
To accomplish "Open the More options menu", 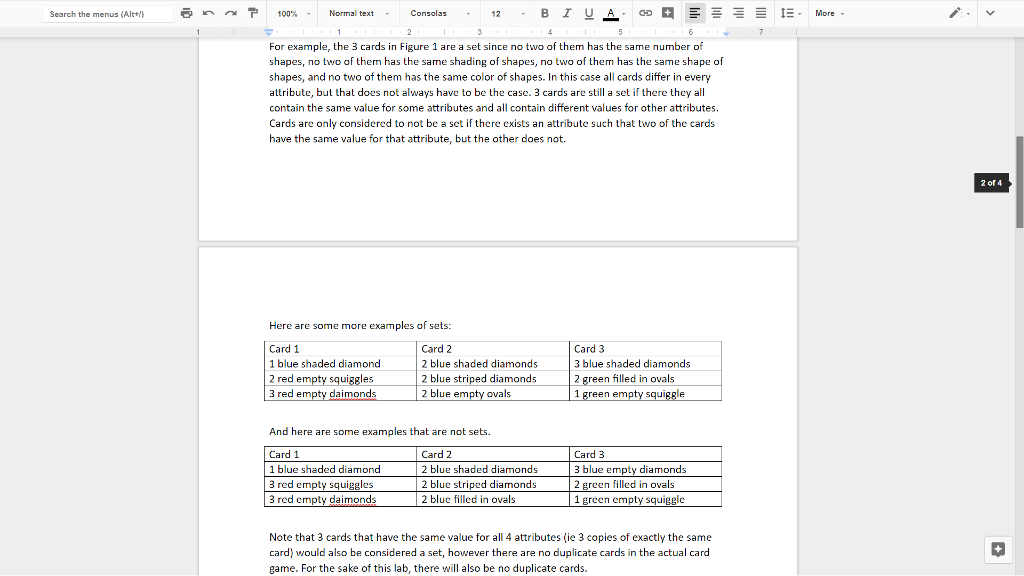I will (828, 13).
